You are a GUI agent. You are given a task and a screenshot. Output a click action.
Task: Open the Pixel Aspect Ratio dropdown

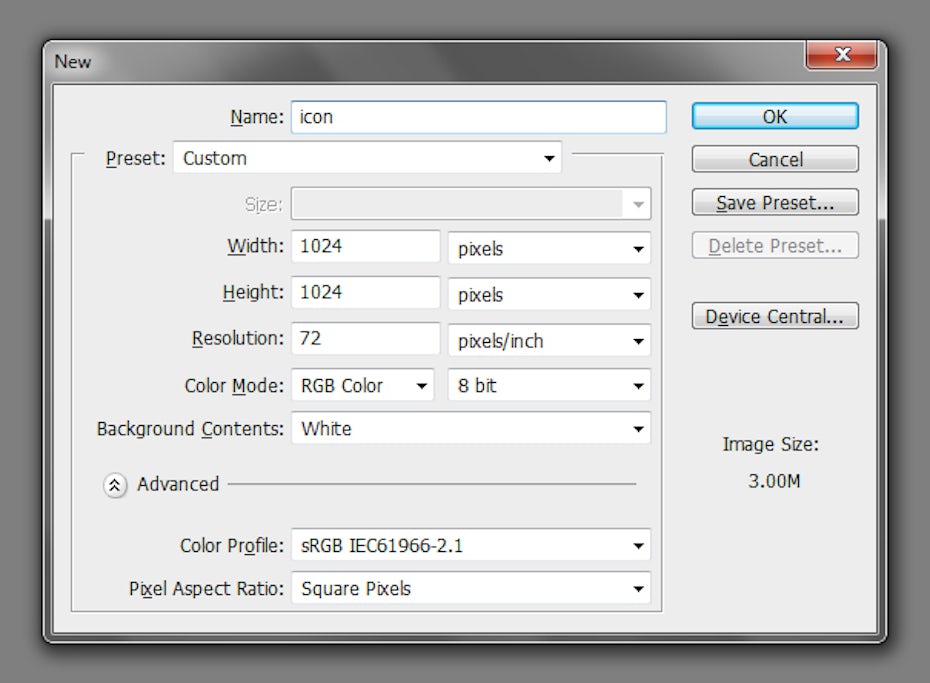[470, 589]
